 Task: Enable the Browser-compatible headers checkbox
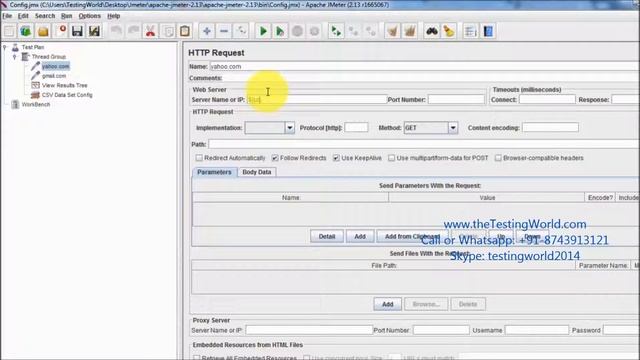(x=498, y=158)
